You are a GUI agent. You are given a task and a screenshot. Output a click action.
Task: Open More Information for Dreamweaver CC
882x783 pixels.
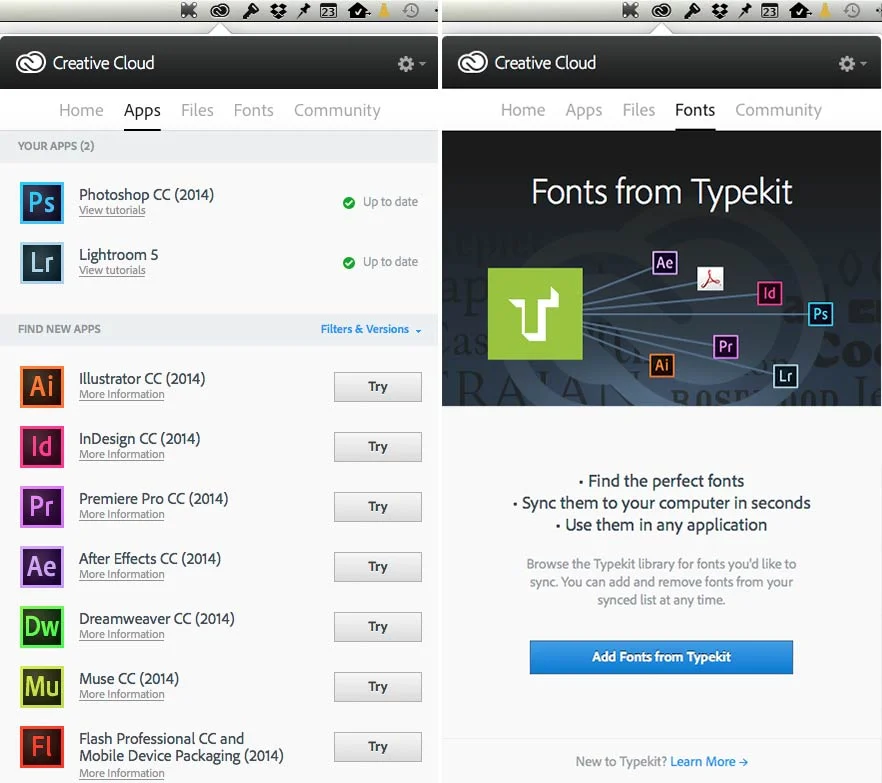[122, 634]
